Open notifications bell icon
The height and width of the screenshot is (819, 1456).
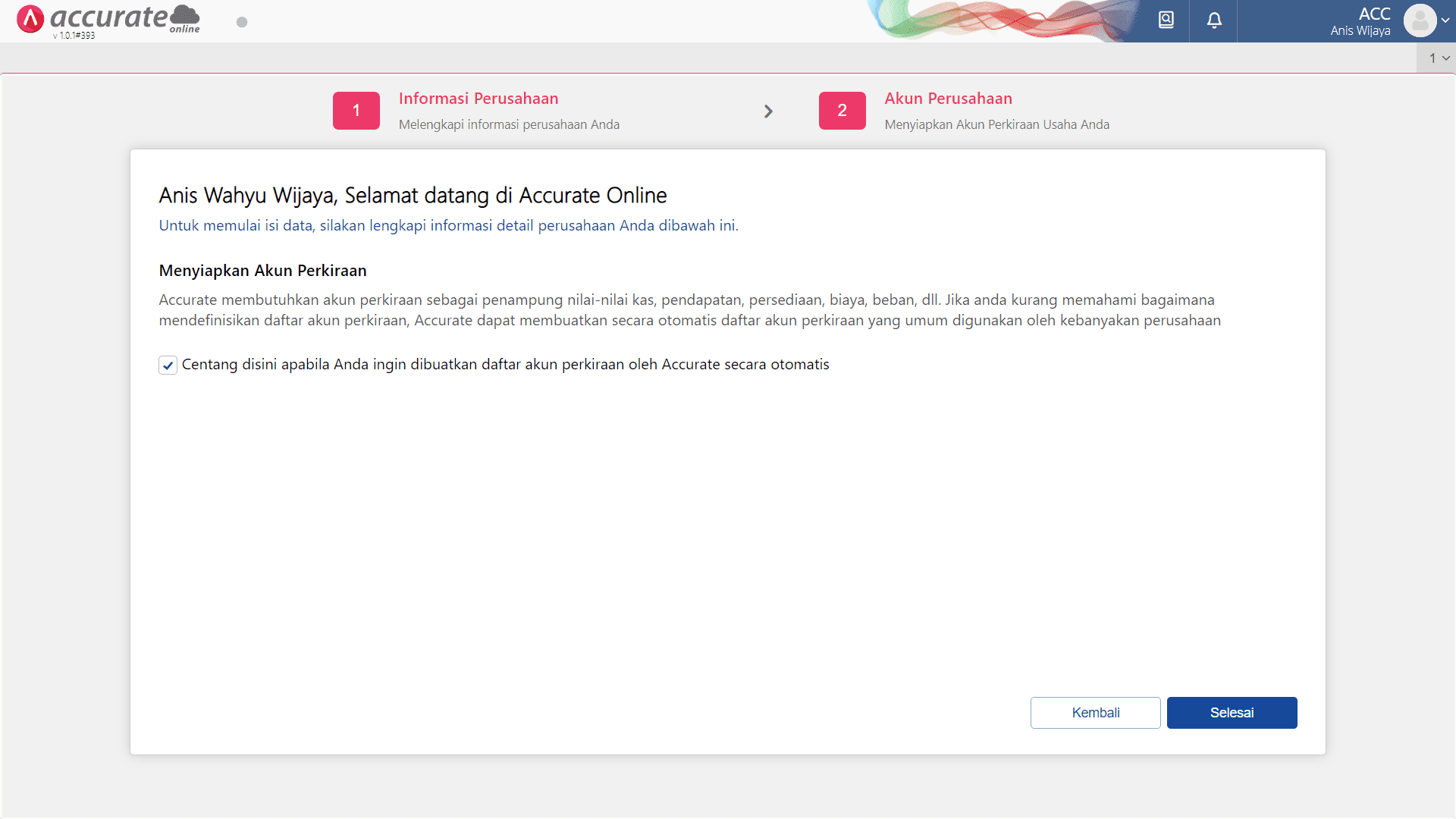[1214, 20]
